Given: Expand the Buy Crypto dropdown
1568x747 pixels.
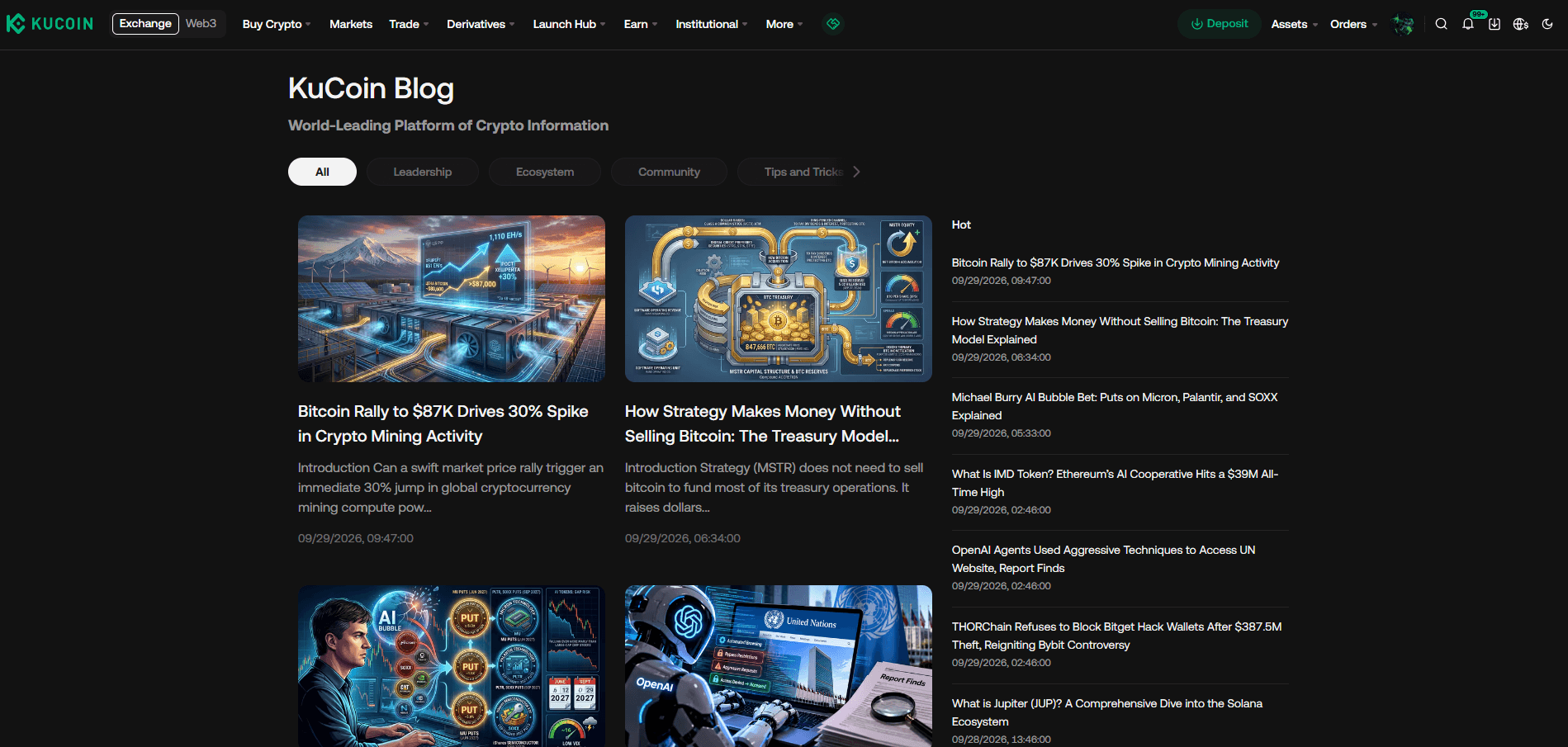Looking at the screenshot, I should 277,24.
